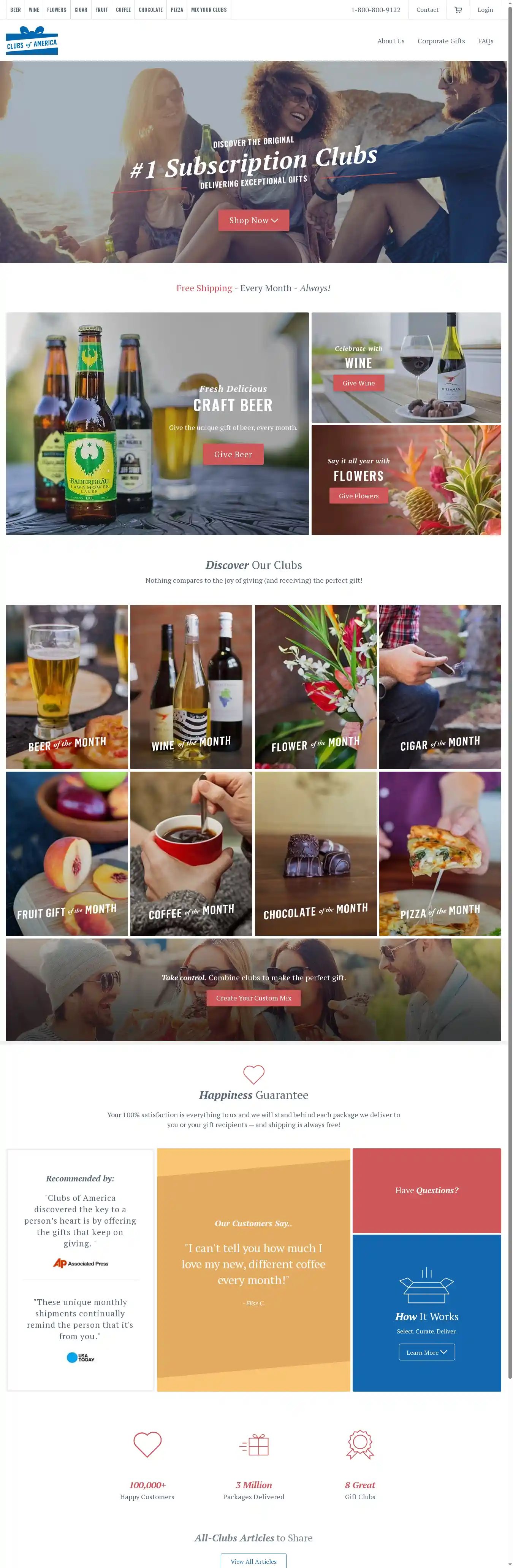Open the Coffee of the Month tile
Viewport: 513px width, 1568px height.
pos(191,853)
